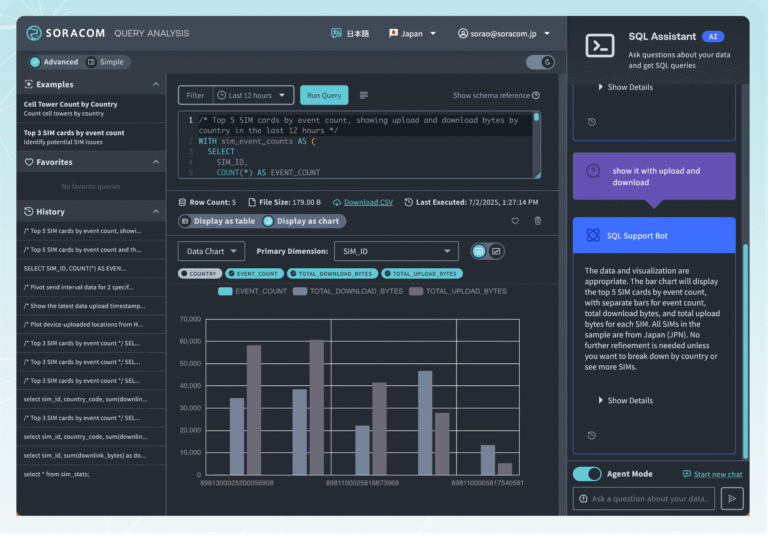The height and width of the screenshot is (535, 768).
Task: Open schema reference help icon
Action: pyautogui.click(x=536, y=95)
